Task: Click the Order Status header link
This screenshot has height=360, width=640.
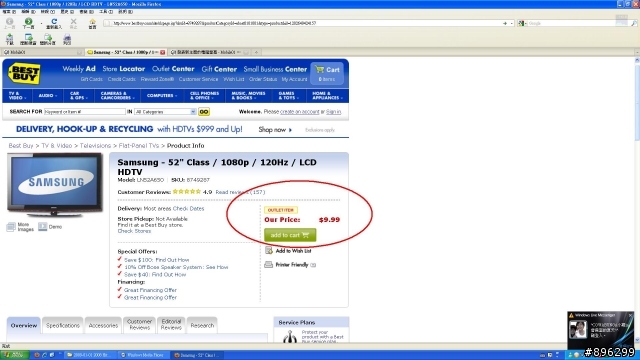Action: coord(263,79)
